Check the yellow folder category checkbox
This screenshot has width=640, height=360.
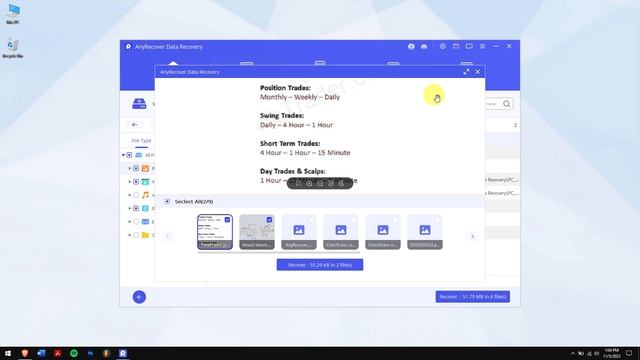pyautogui.click(x=136, y=235)
